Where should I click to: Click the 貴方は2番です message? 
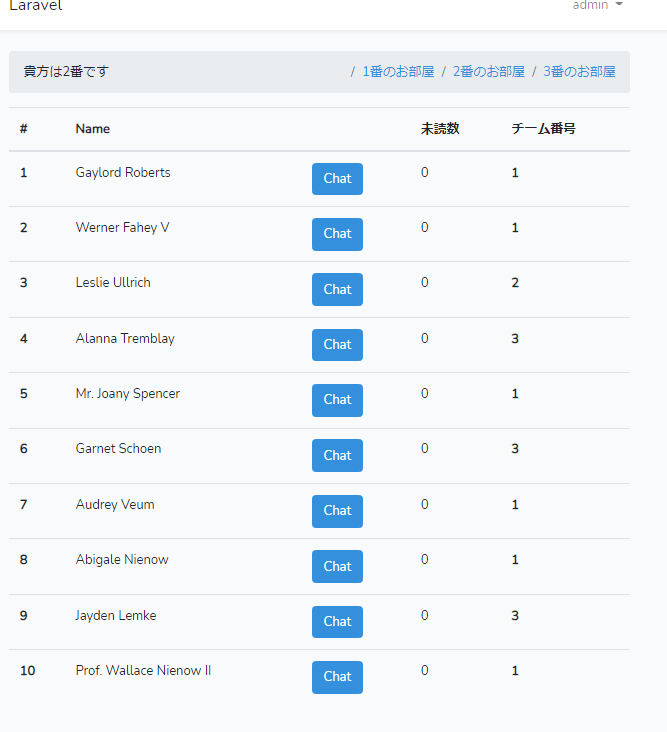coord(66,71)
